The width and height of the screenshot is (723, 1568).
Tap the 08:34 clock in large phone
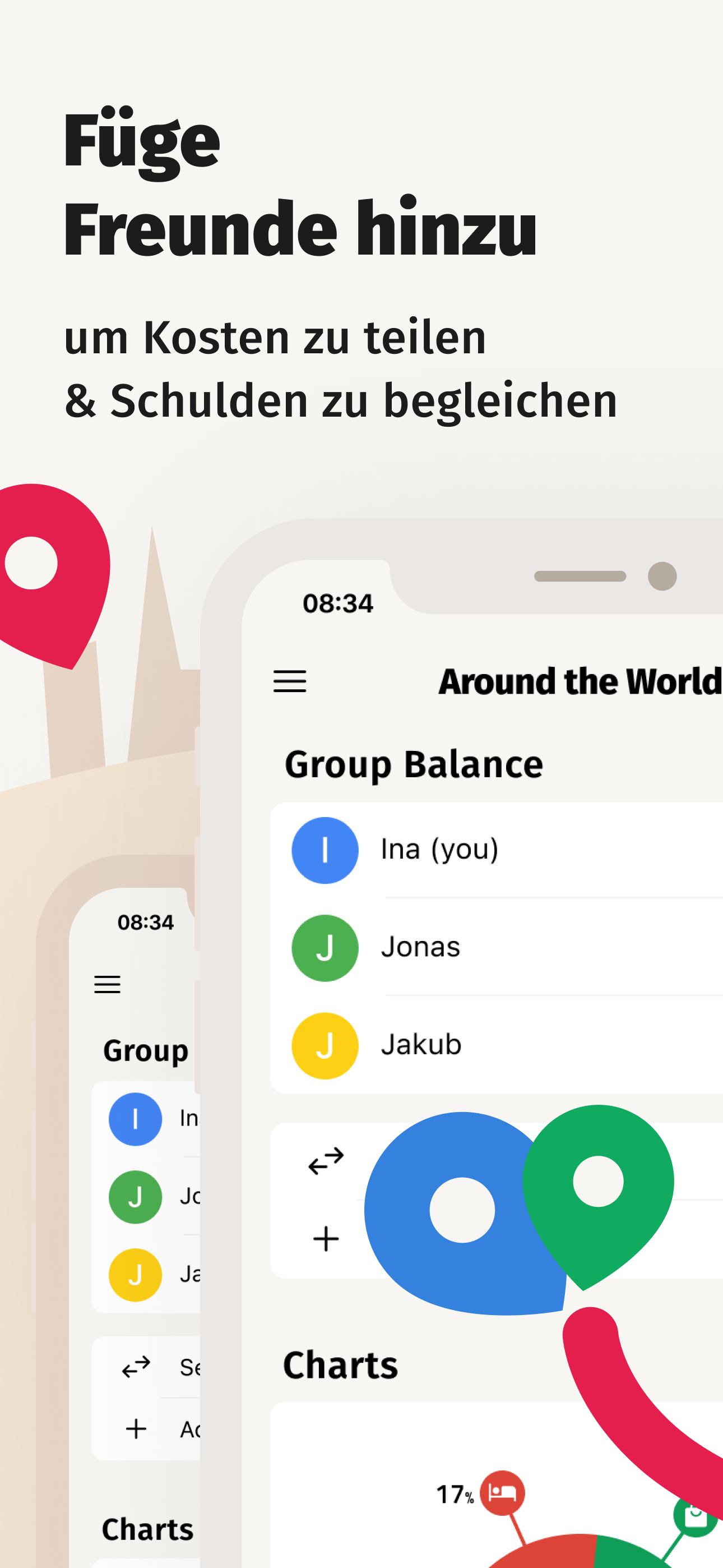338,603
